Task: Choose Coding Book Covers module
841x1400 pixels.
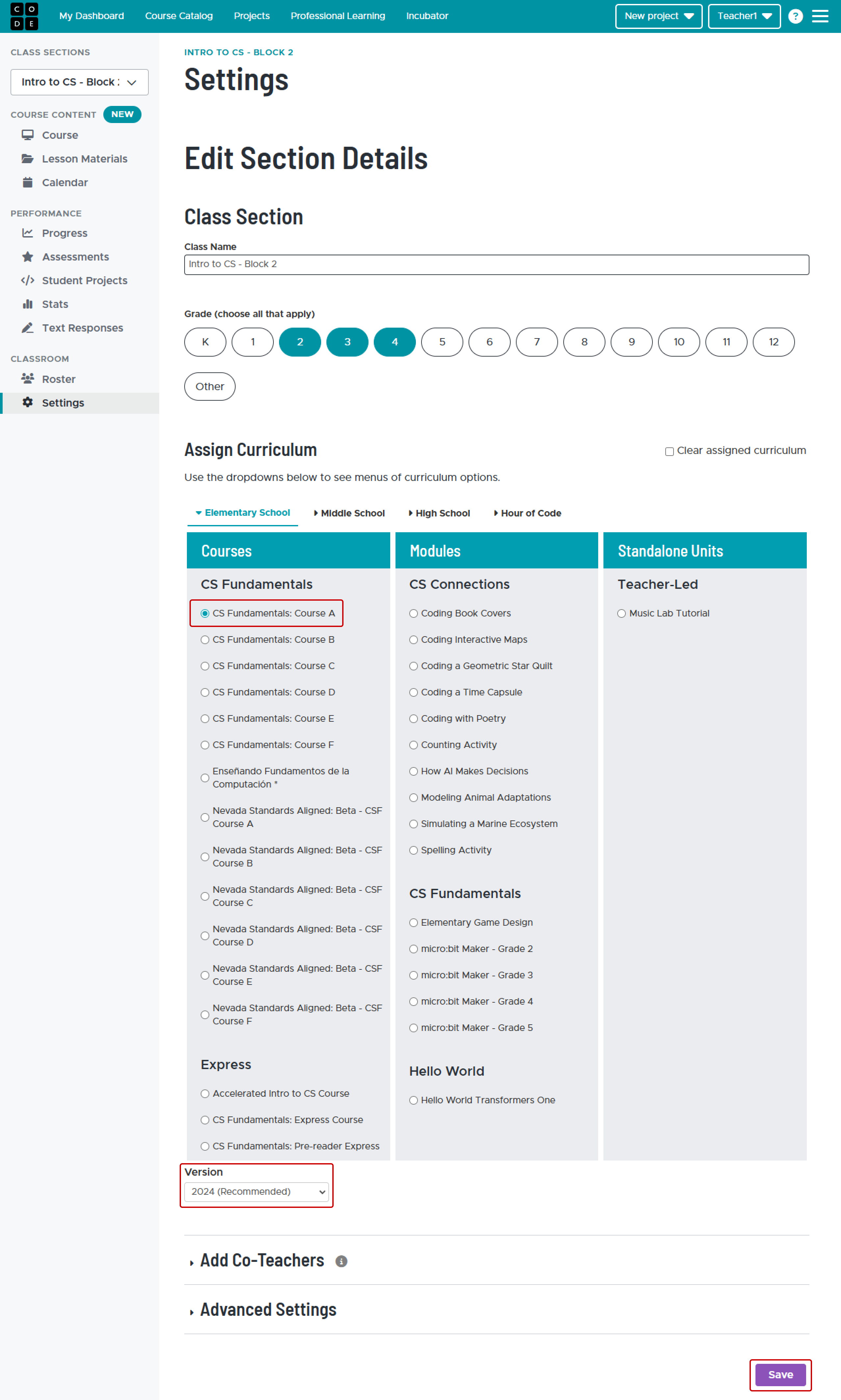Action: tap(414, 613)
